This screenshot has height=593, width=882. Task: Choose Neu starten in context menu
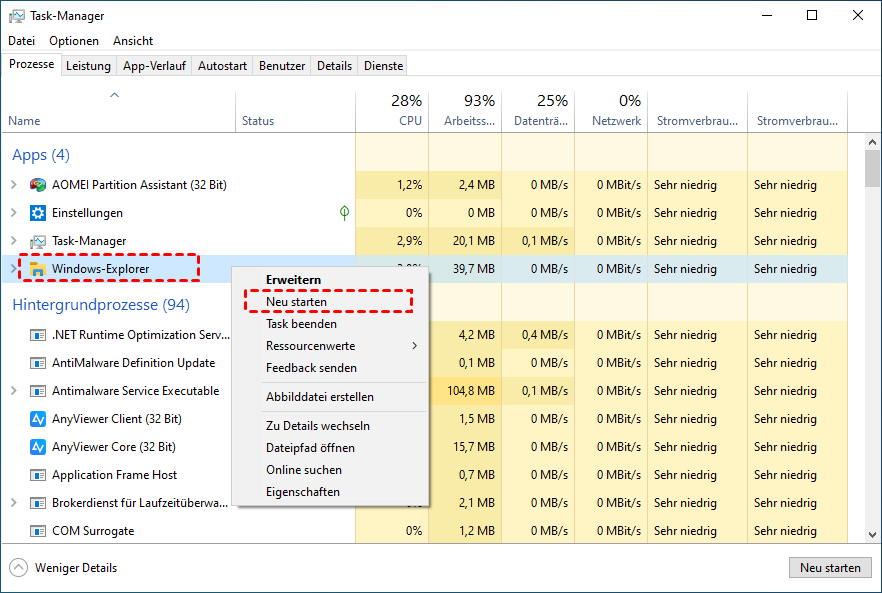coord(296,301)
